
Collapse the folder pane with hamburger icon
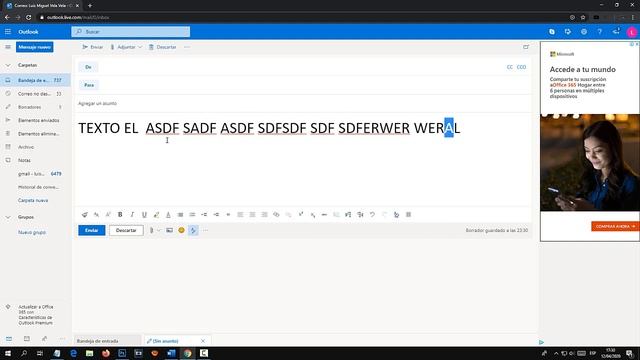(x=8, y=47)
